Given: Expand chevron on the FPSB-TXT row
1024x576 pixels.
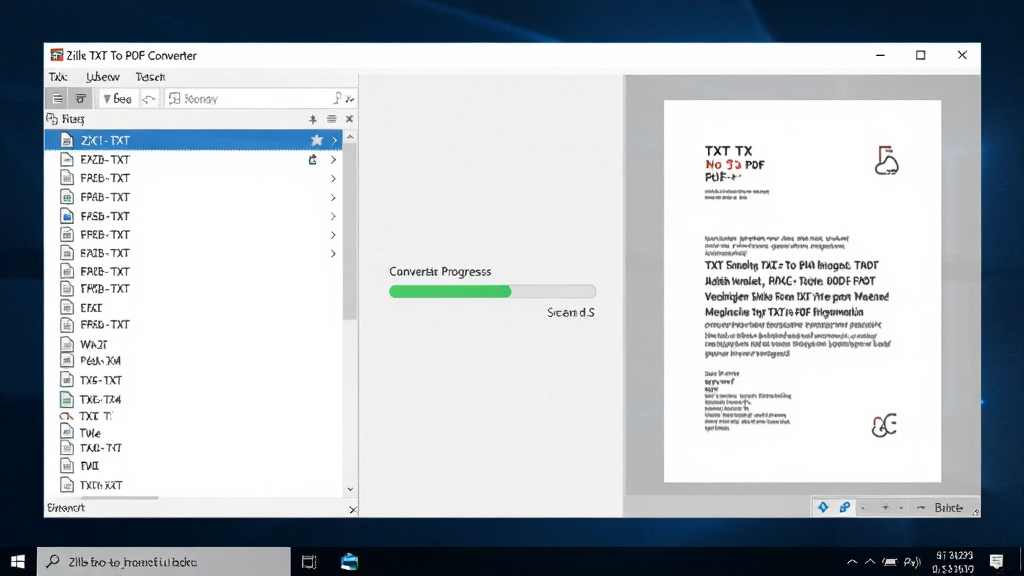Looking at the screenshot, I should (x=333, y=216).
